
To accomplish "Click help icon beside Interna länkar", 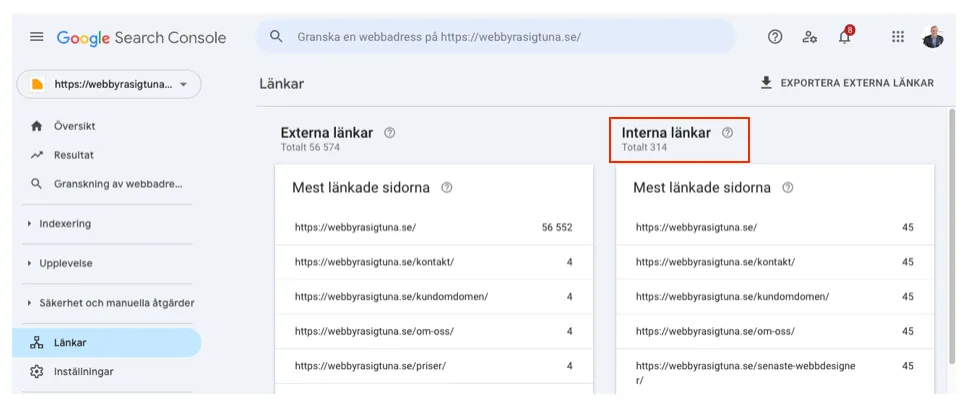I will 727,133.
